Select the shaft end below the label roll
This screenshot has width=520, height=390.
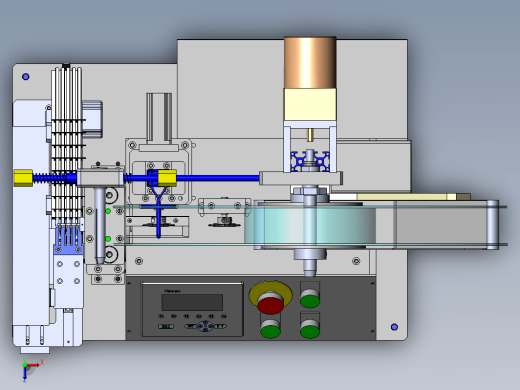coord(310,267)
